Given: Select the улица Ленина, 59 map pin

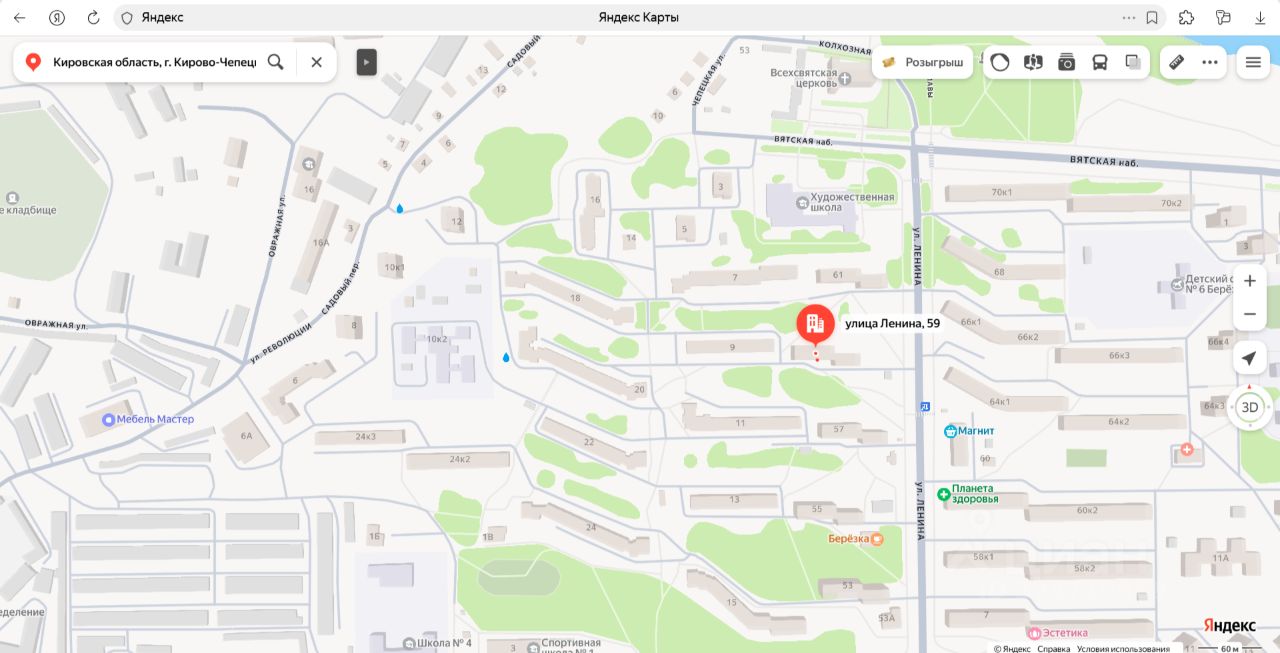Looking at the screenshot, I should [815, 325].
